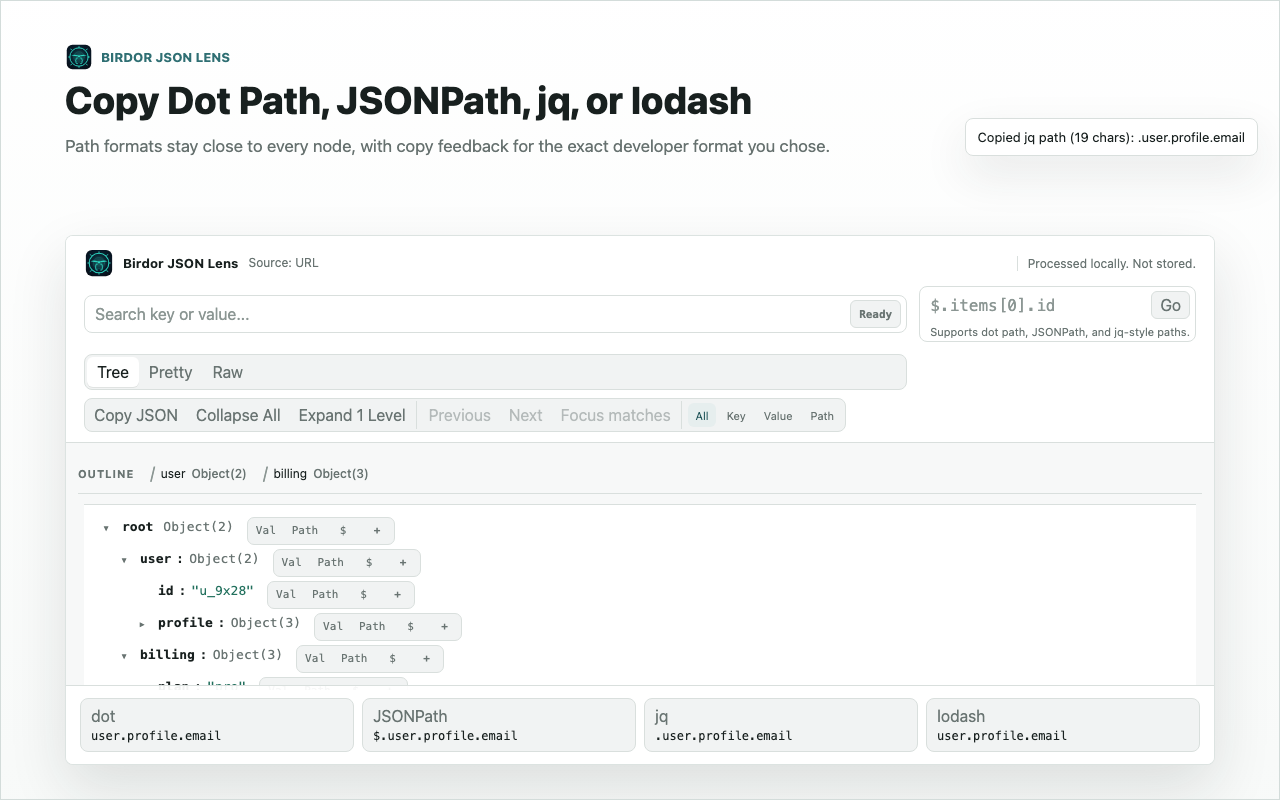Focus the $.items[0].id path input

pos(1037,305)
